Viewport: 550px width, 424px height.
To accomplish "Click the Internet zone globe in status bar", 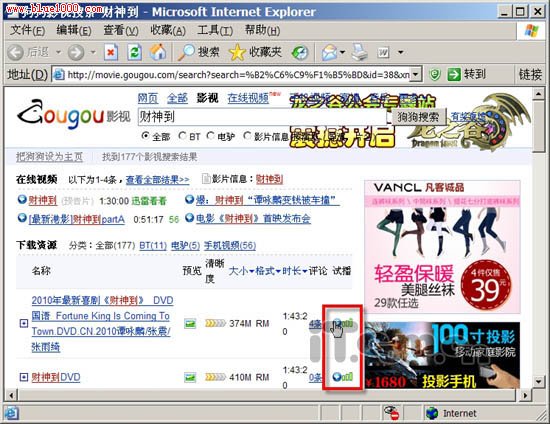I will [x=432, y=413].
